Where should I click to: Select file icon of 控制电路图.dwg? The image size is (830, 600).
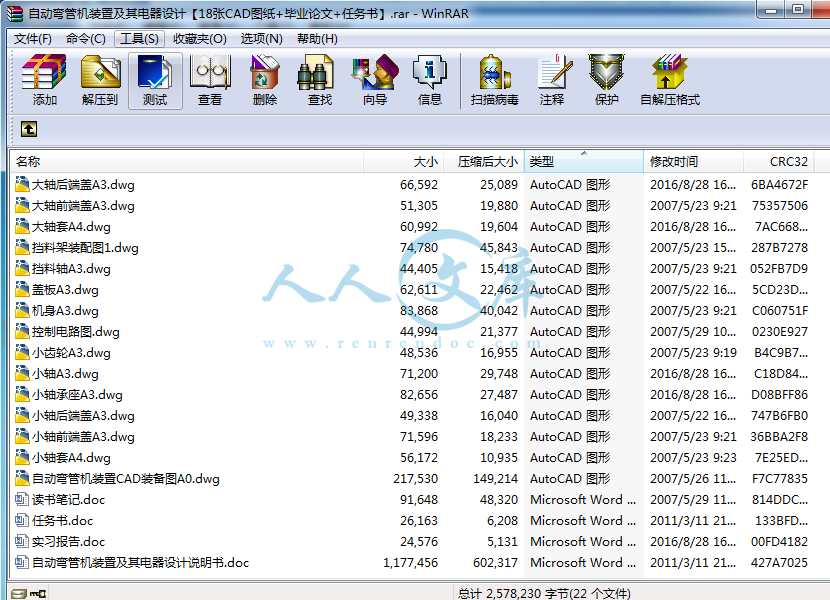22,332
